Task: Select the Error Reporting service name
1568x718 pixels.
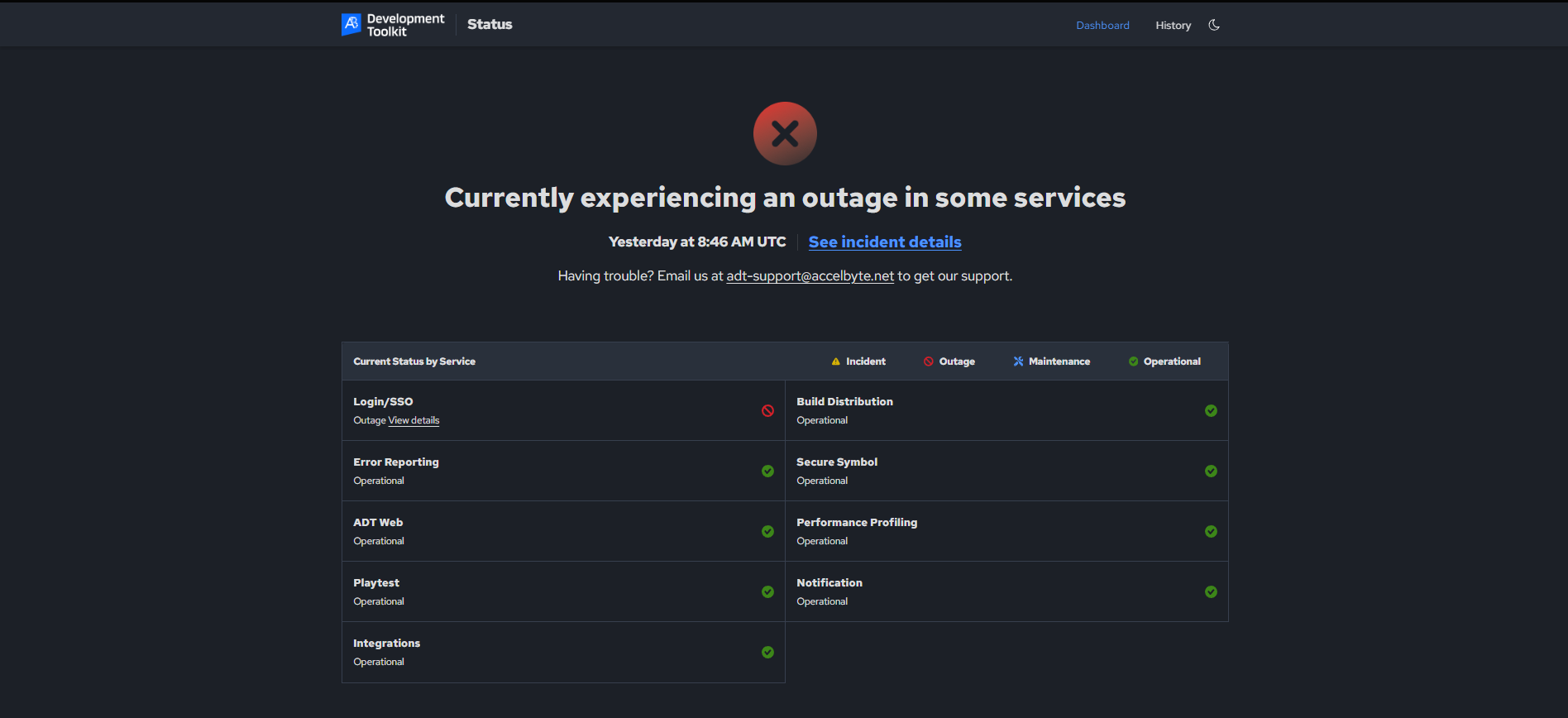Action: coord(396,462)
